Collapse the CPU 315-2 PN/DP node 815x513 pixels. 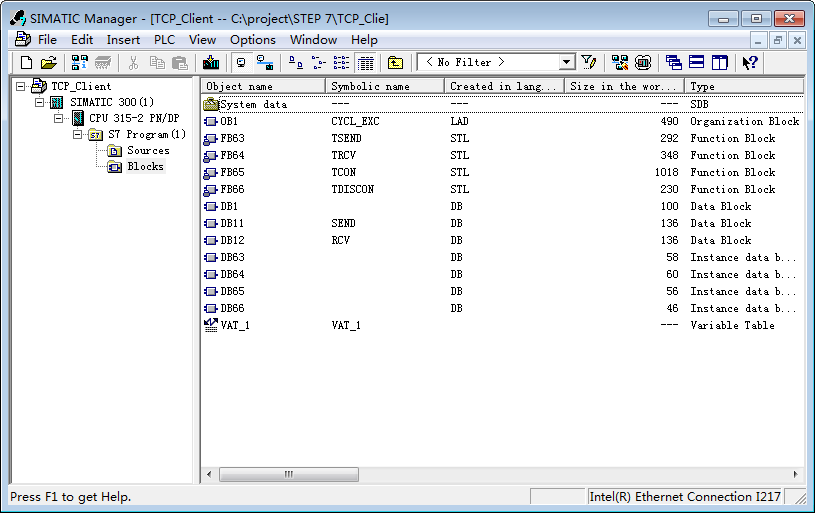59,119
